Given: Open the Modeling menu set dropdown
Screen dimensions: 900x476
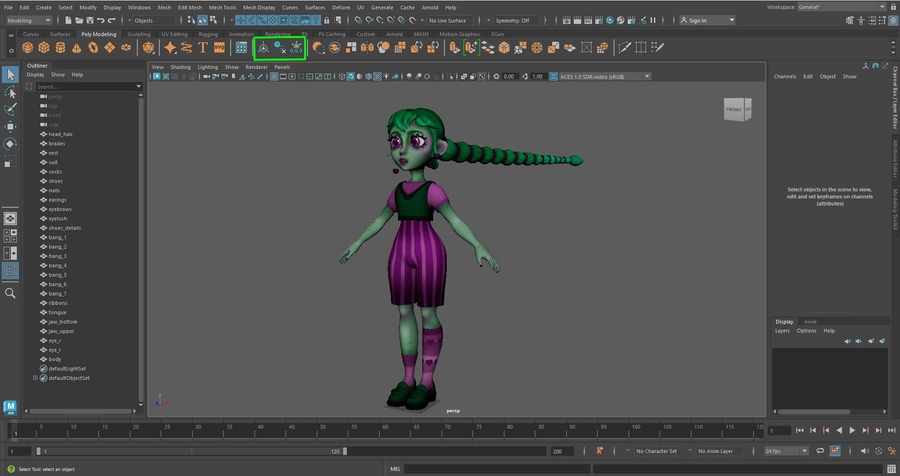Looking at the screenshot, I should pyautogui.click(x=31, y=20).
